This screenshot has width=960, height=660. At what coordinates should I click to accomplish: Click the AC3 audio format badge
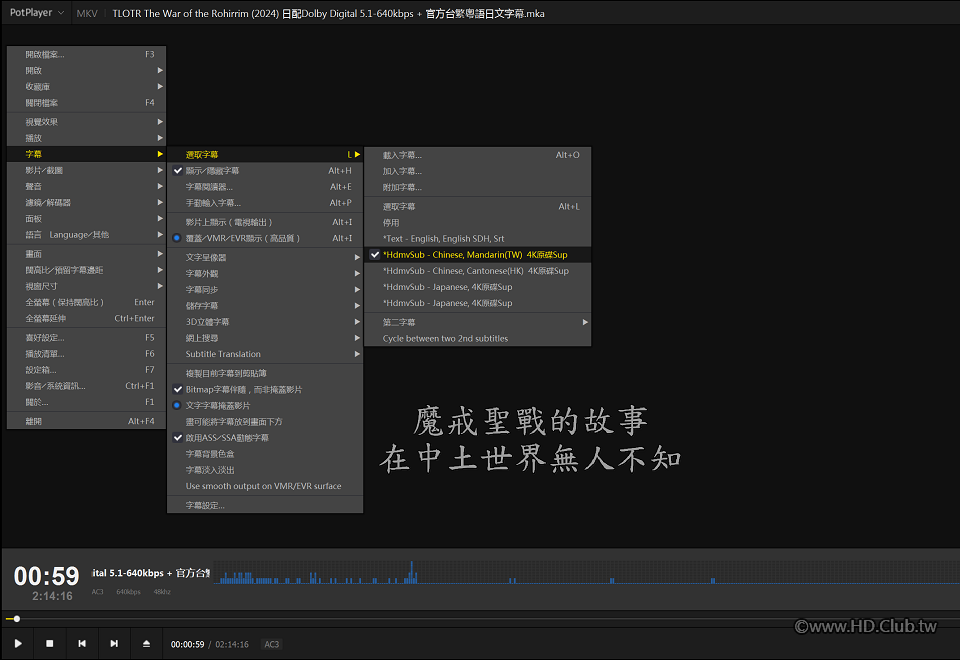271,644
